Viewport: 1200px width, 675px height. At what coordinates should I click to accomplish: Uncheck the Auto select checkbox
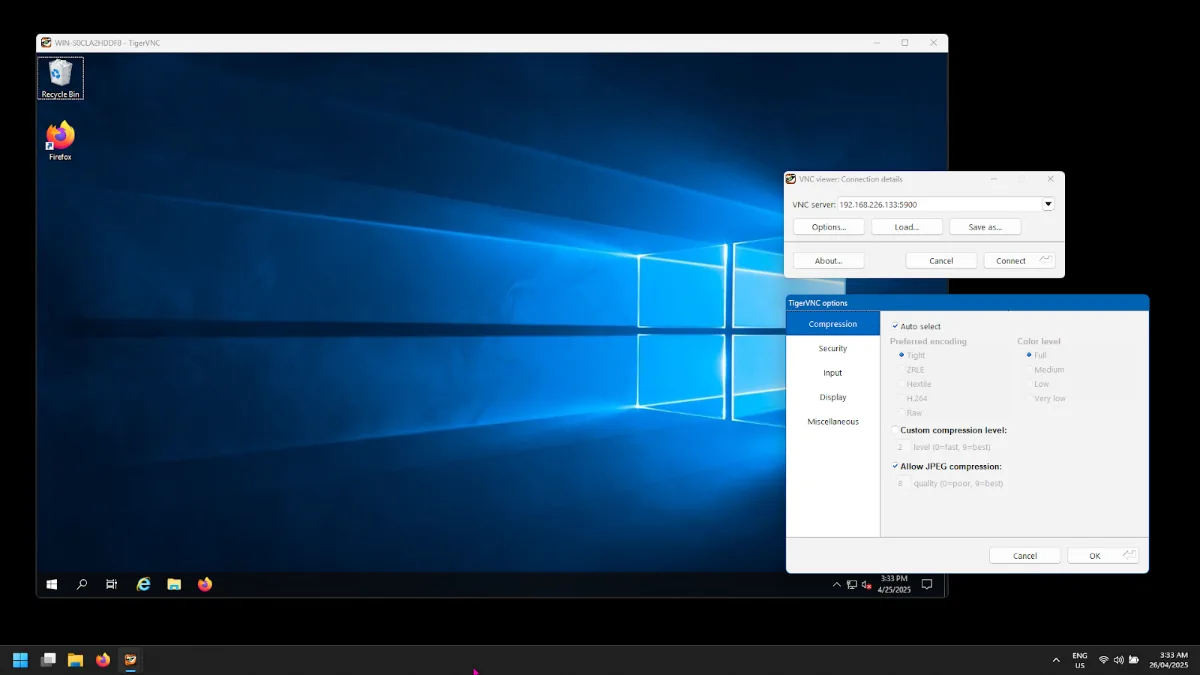(x=895, y=326)
